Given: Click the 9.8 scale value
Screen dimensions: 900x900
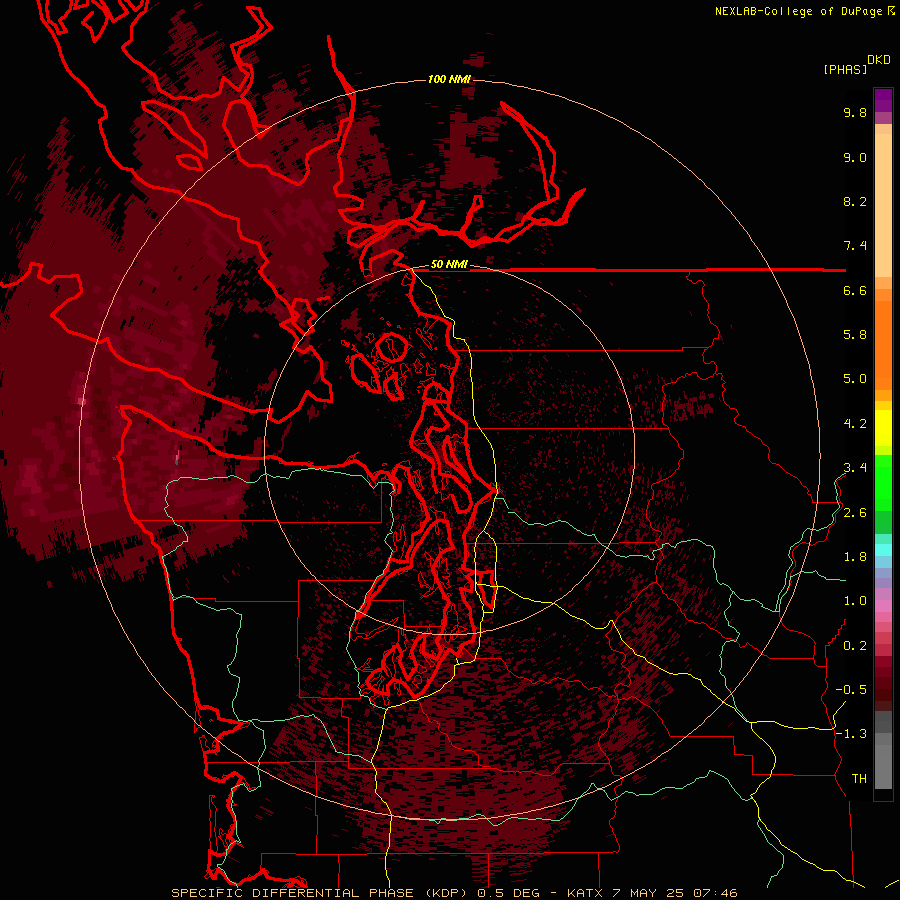Looking at the screenshot, I should pos(855,112).
